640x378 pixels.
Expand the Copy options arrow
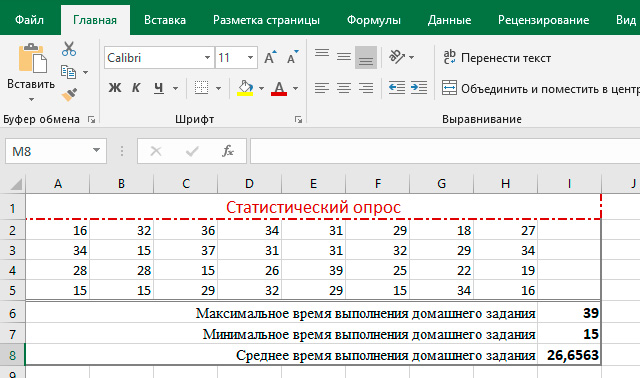(85, 73)
